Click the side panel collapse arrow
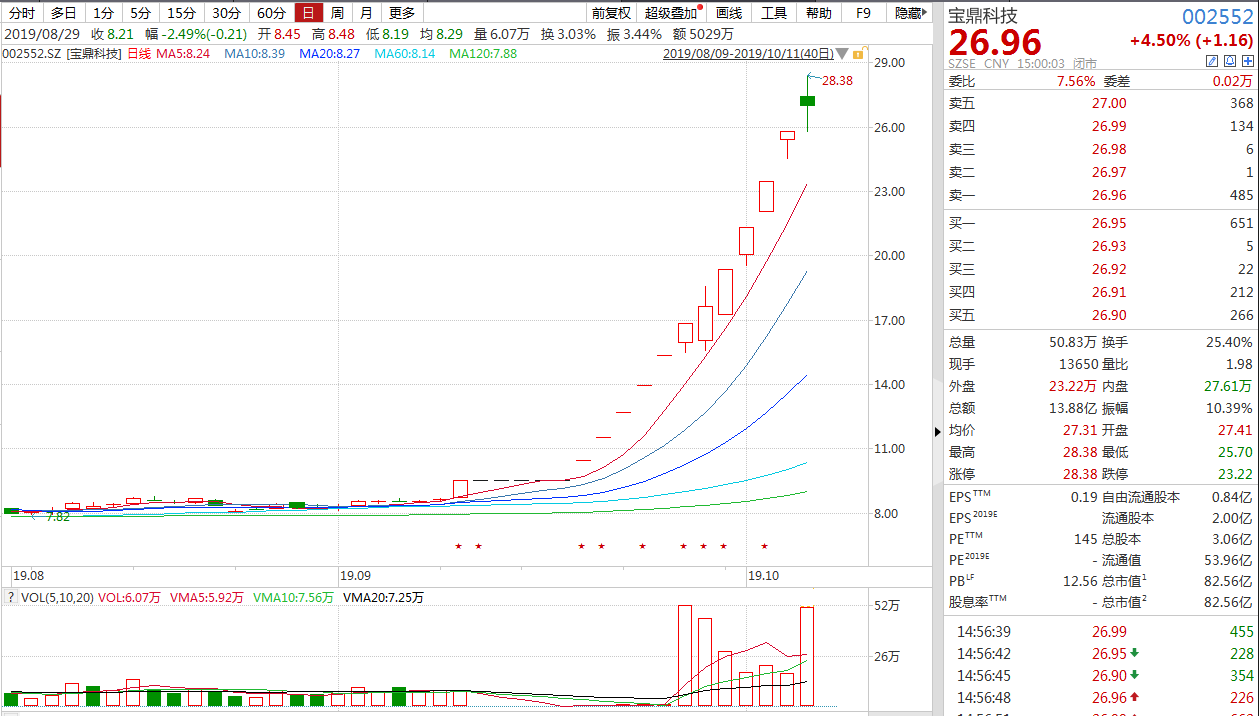 click(x=937, y=431)
